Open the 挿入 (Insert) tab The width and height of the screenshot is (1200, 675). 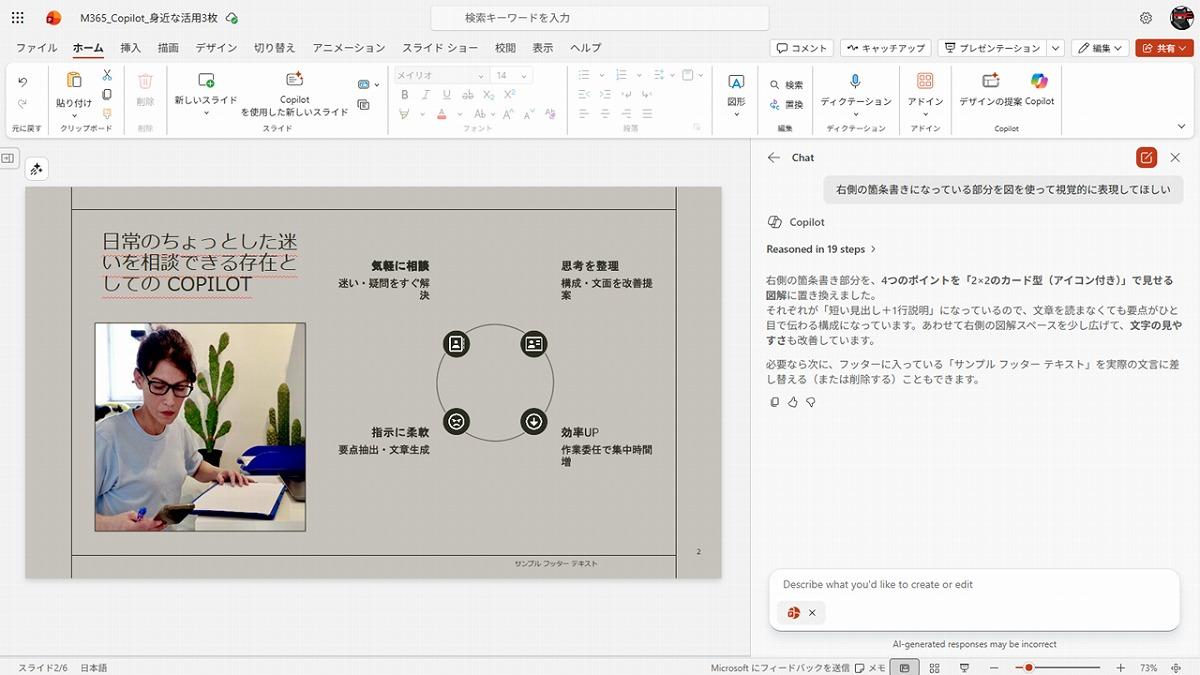tap(131, 48)
